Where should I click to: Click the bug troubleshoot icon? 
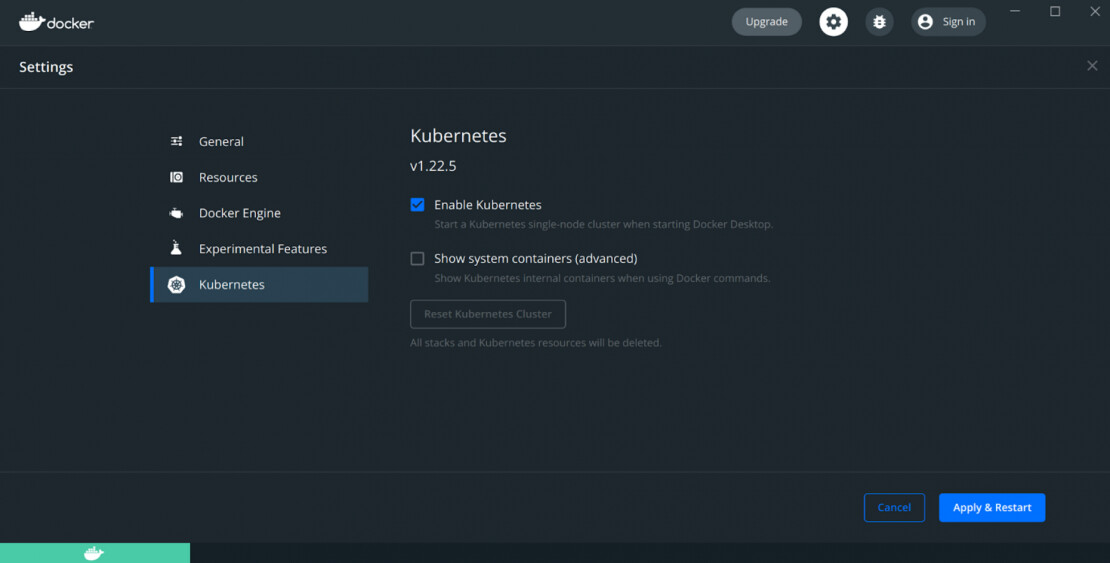[x=879, y=22]
